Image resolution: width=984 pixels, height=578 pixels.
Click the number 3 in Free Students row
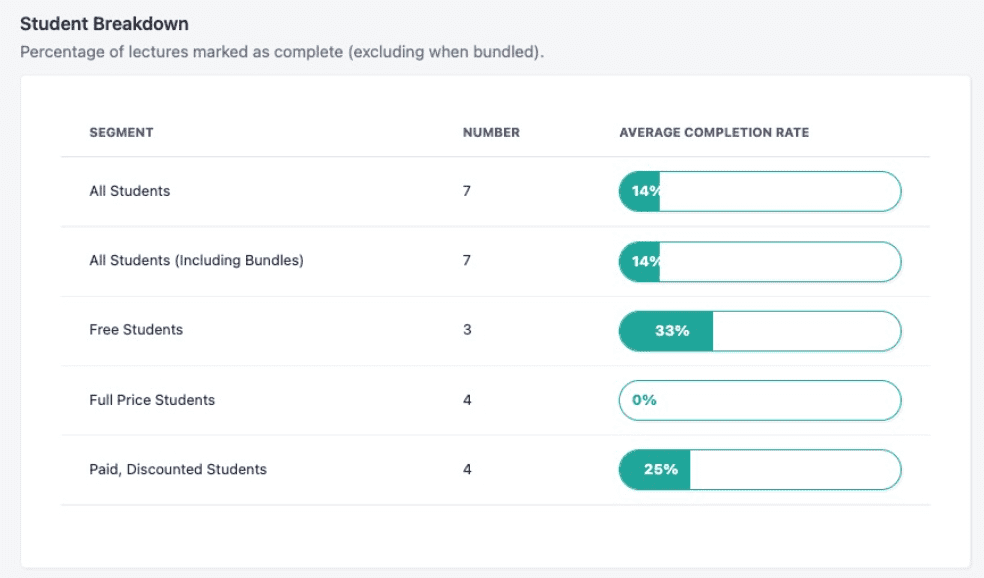tap(467, 329)
